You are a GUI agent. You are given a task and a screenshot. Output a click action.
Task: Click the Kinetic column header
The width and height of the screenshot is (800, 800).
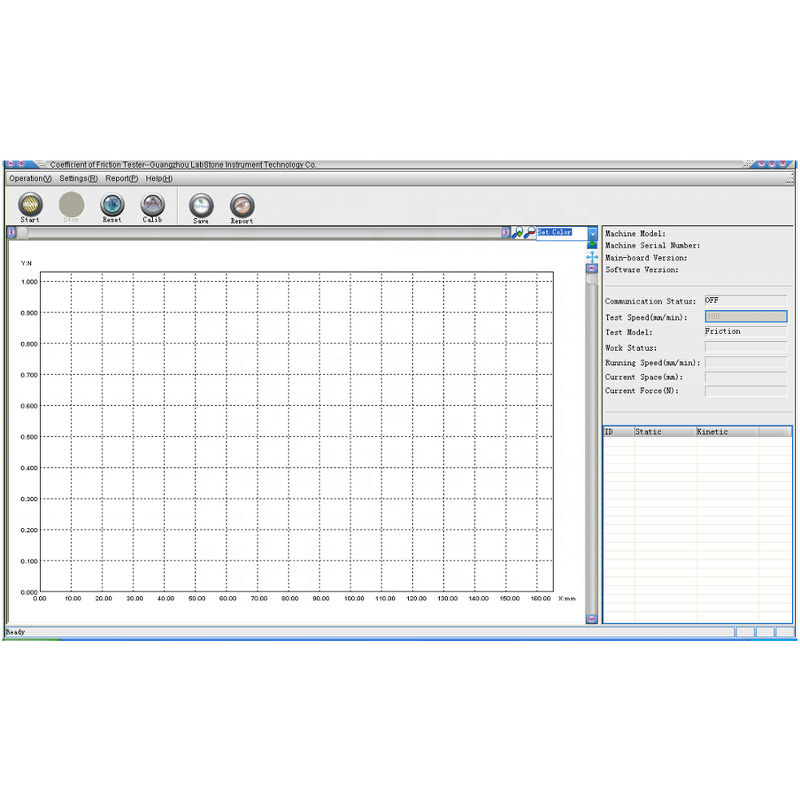pos(726,432)
